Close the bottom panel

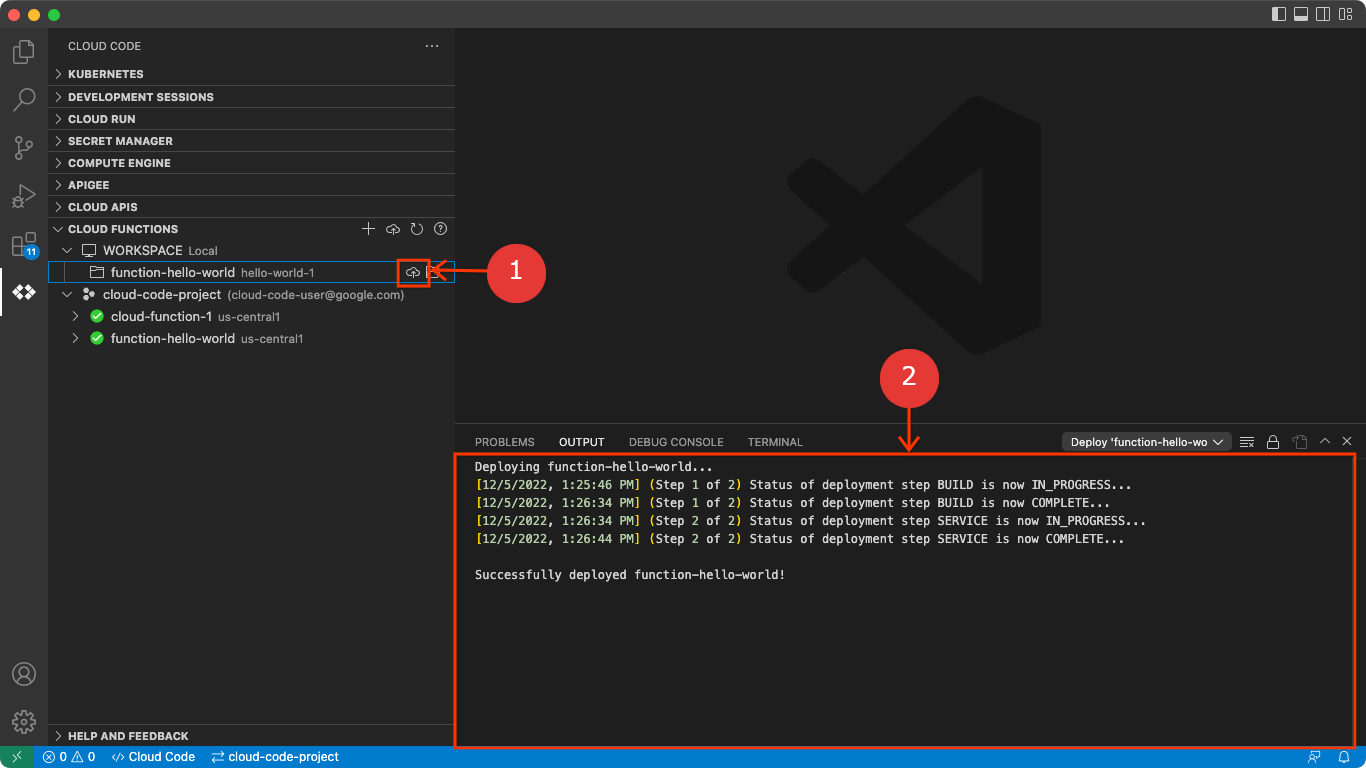coord(1347,441)
